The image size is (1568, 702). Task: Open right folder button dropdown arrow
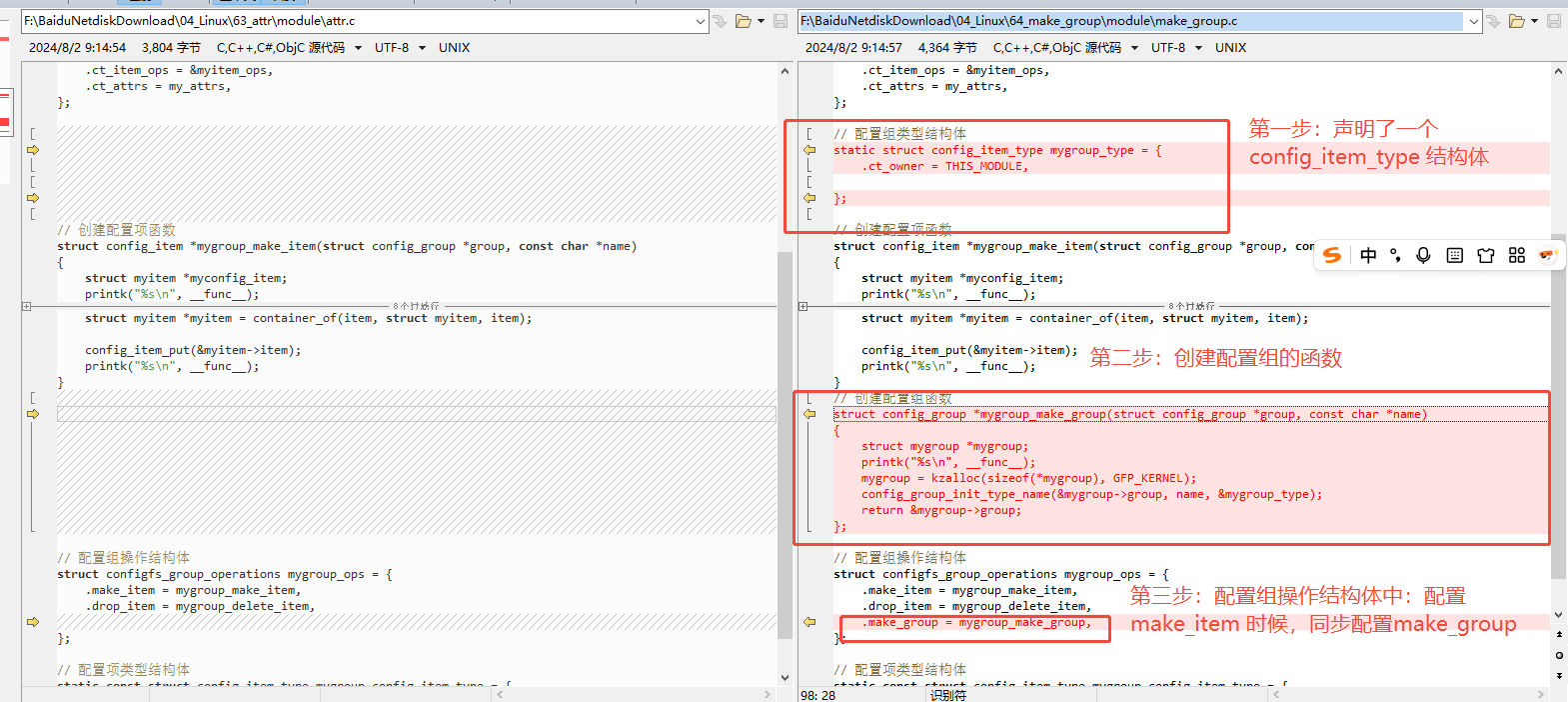click(x=1535, y=21)
